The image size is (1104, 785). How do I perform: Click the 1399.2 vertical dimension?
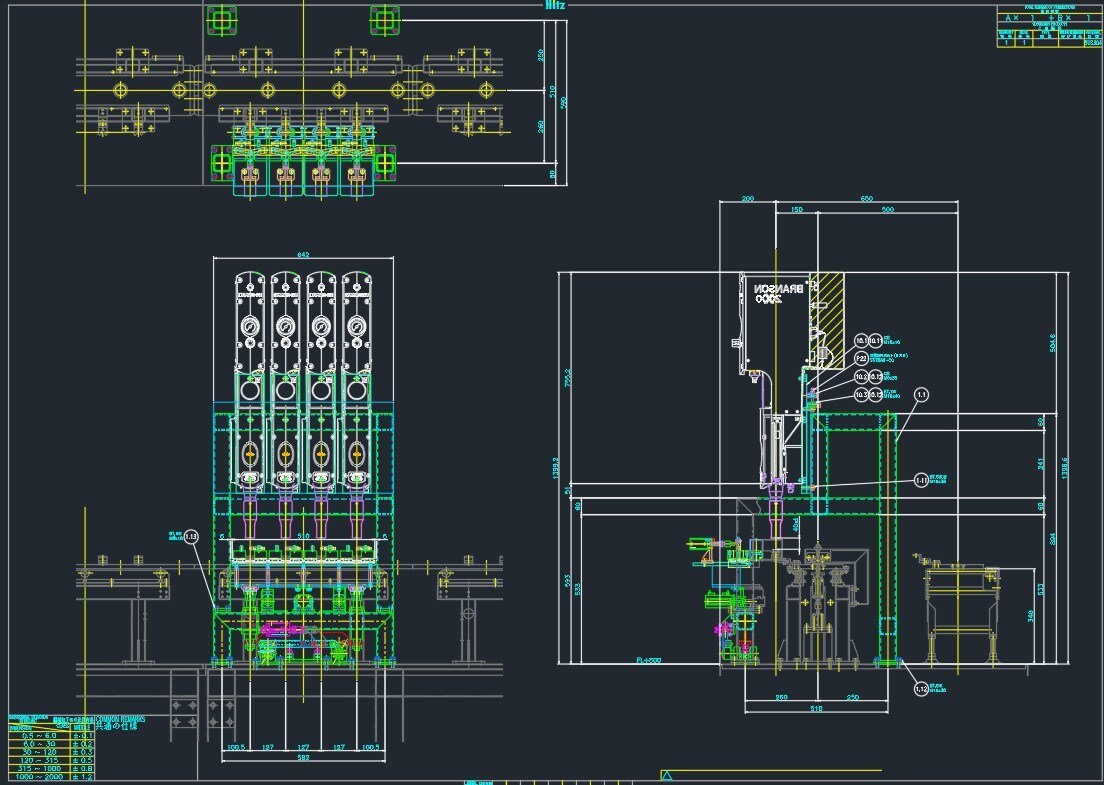coord(556,468)
